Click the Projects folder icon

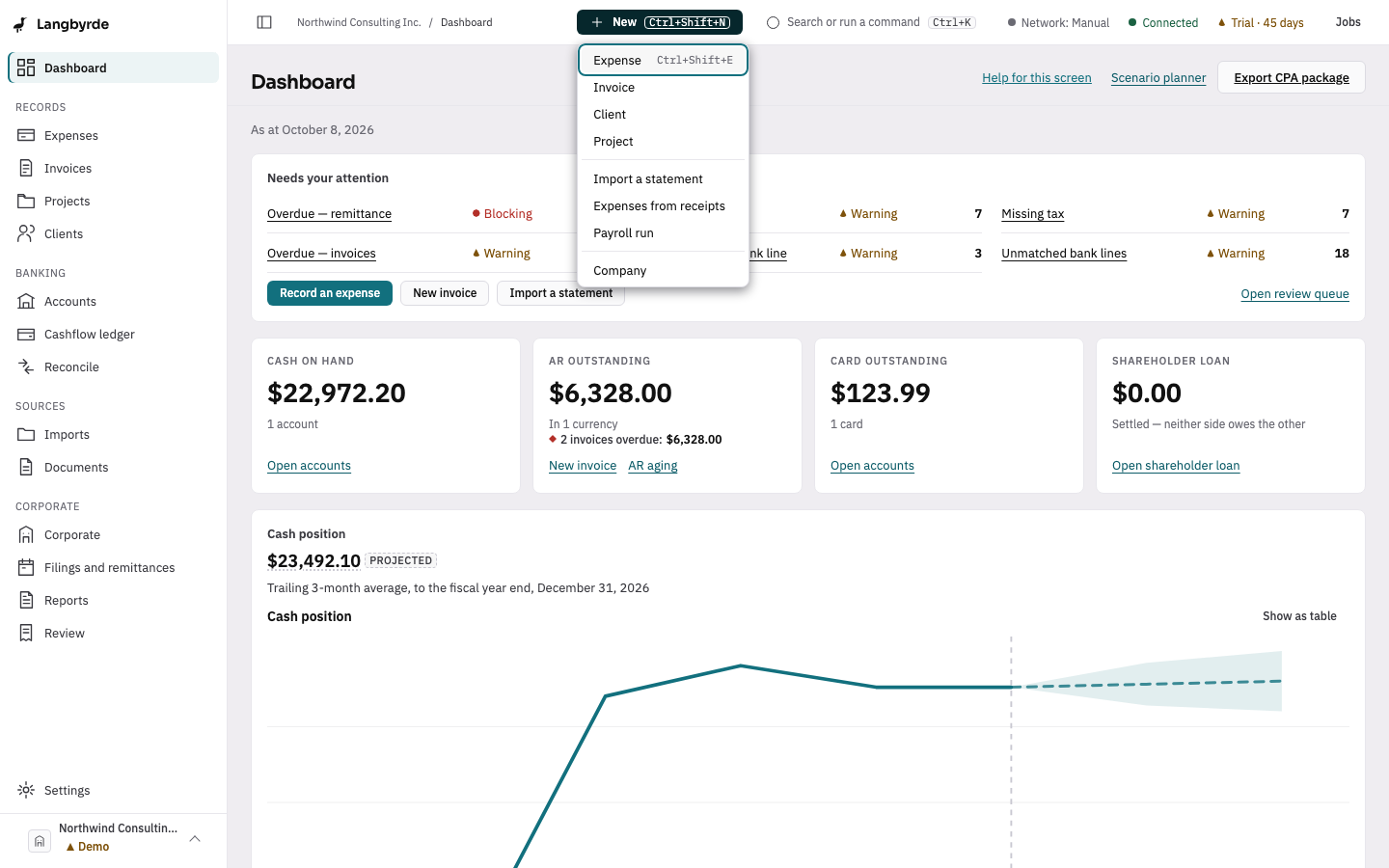(x=26, y=201)
